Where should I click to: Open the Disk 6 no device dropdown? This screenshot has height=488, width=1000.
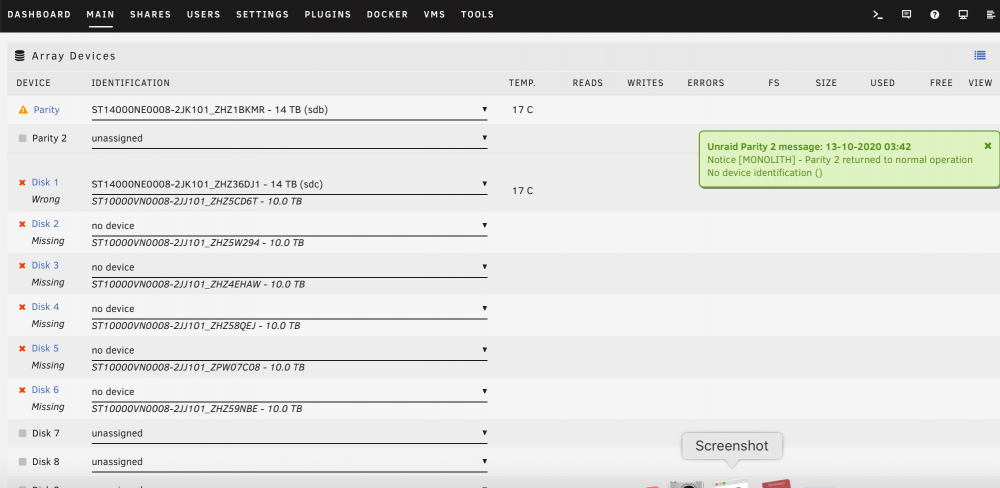(290, 392)
